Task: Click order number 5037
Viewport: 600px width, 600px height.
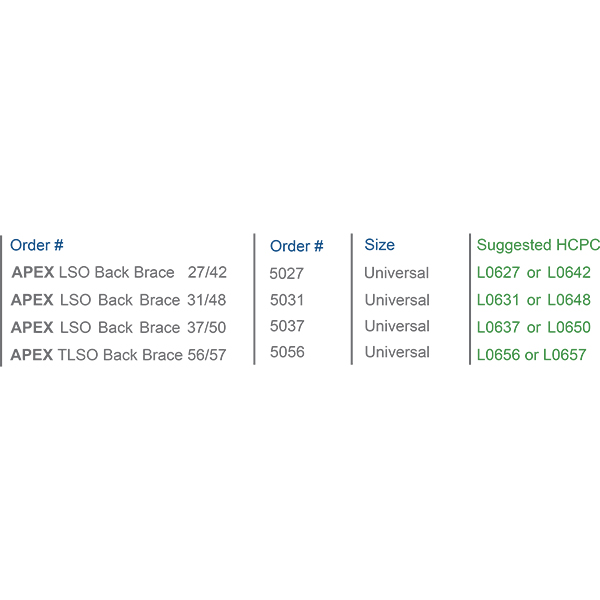Action: [x=287, y=326]
